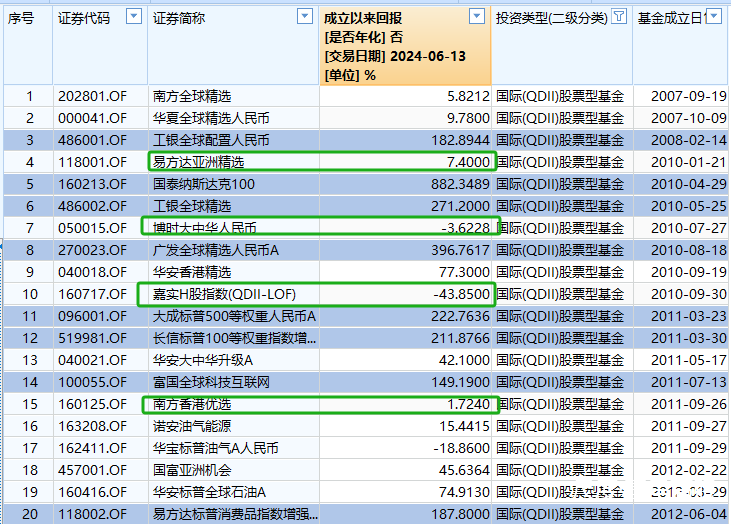The width and height of the screenshot is (731, 524).
Task: Click return value 222.7636
Action: click(460, 316)
